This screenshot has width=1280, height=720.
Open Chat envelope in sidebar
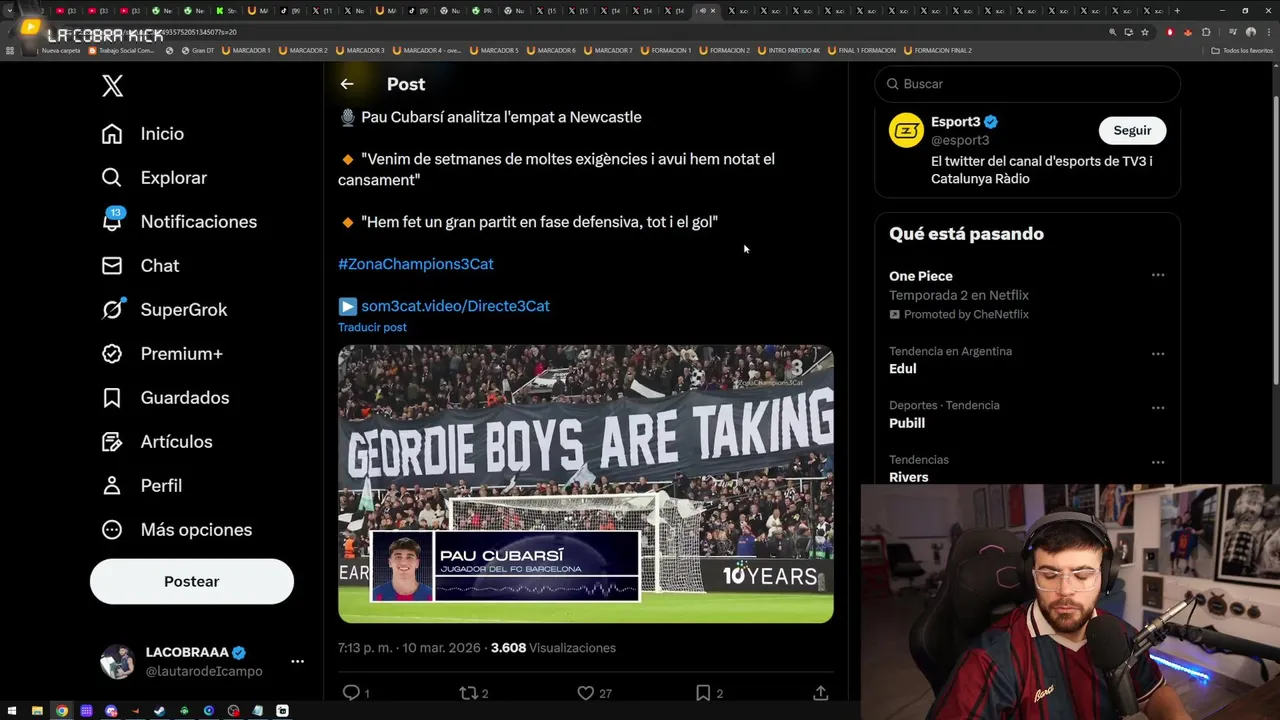pos(140,266)
